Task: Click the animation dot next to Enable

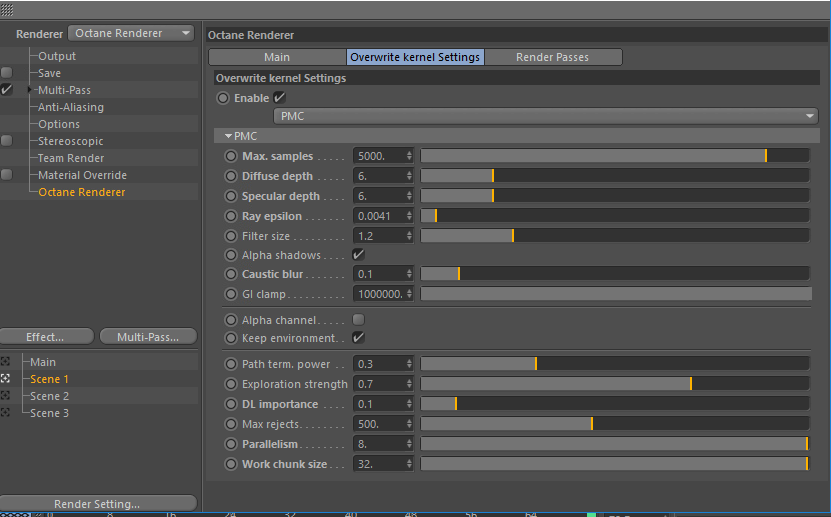Action: click(x=223, y=98)
